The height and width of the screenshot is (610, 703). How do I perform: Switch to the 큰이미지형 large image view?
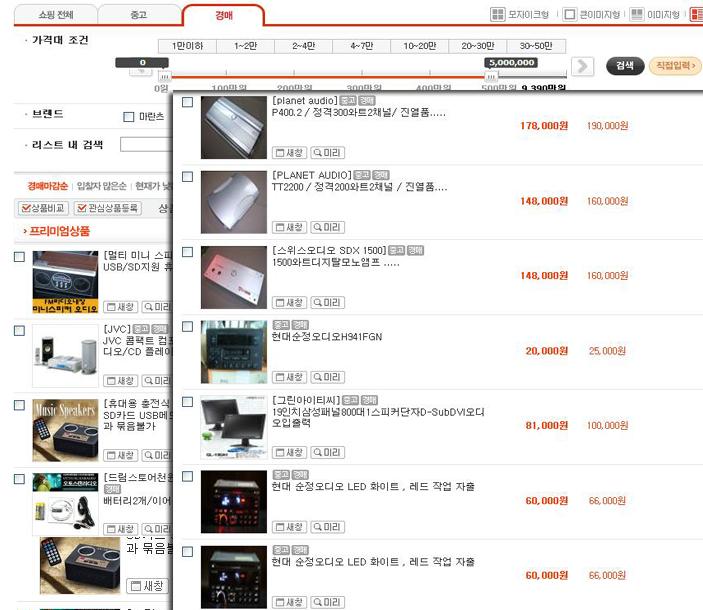pos(591,15)
